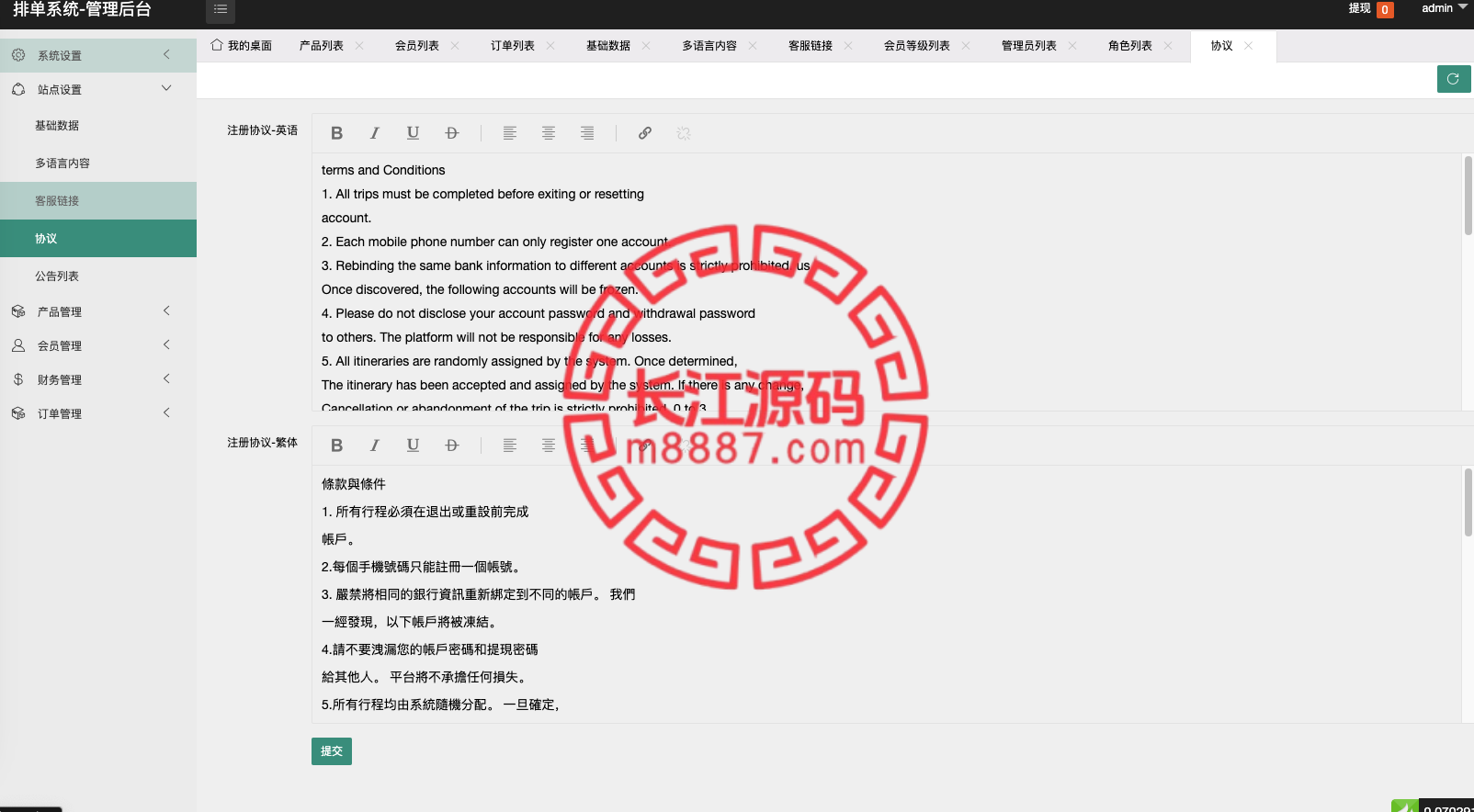
Task: Apply italic in English agreement editor
Action: [375, 133]
